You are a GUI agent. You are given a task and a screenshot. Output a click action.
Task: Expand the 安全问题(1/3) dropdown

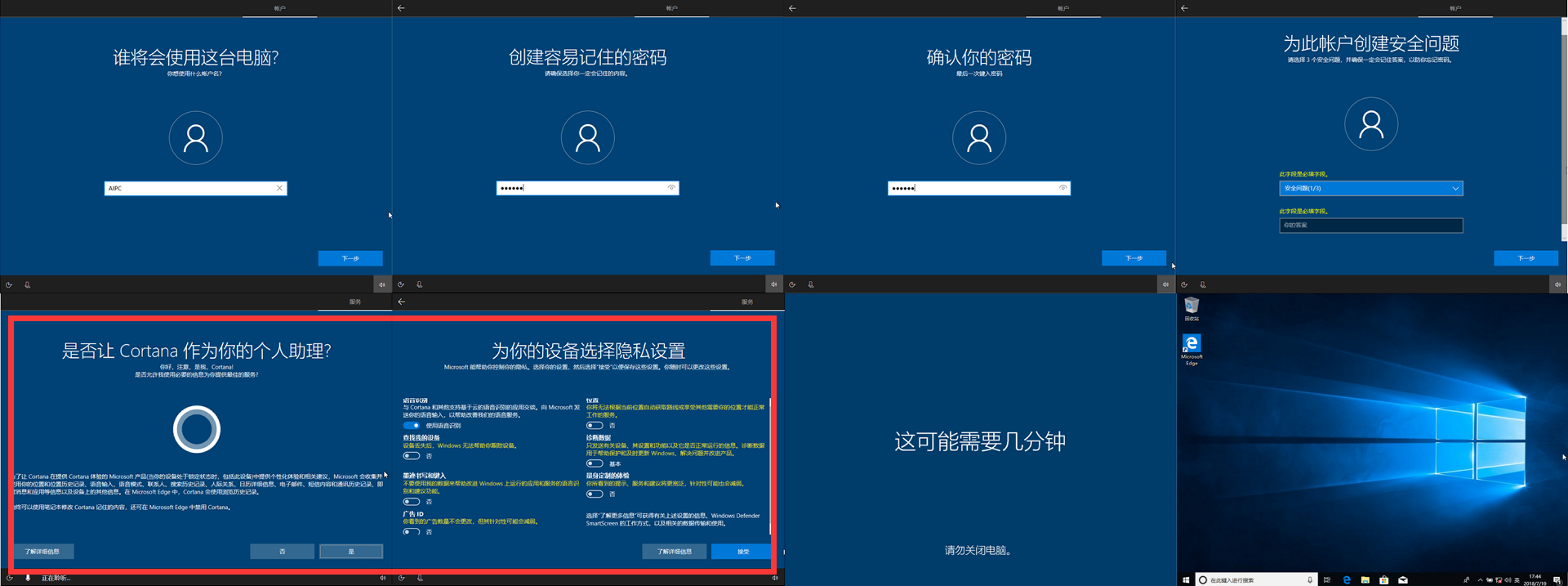click(1370, 189)
